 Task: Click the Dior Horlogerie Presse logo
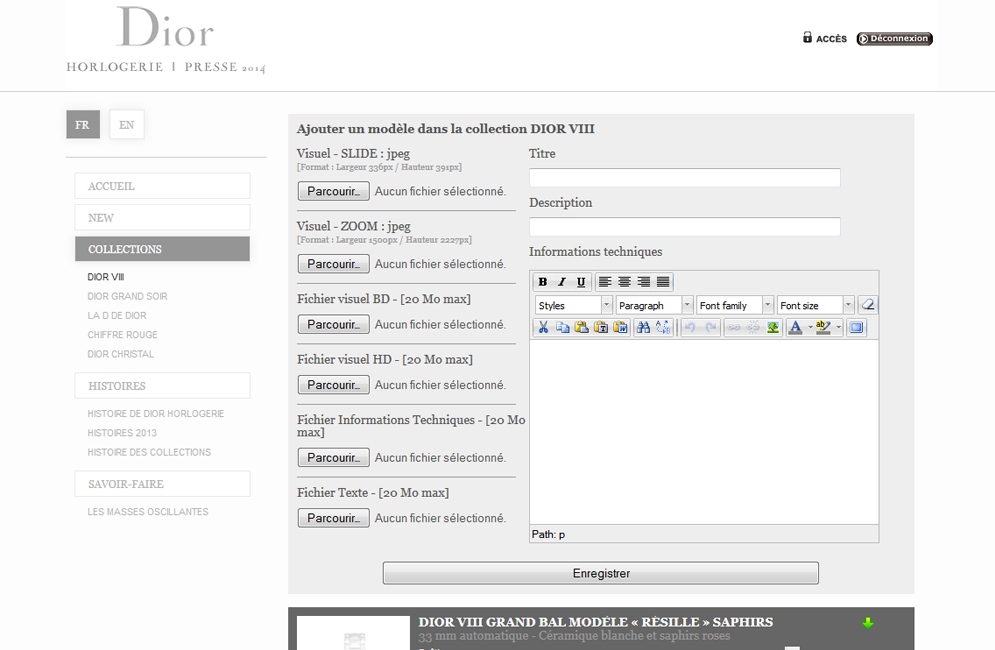click(x=166, y=40)
